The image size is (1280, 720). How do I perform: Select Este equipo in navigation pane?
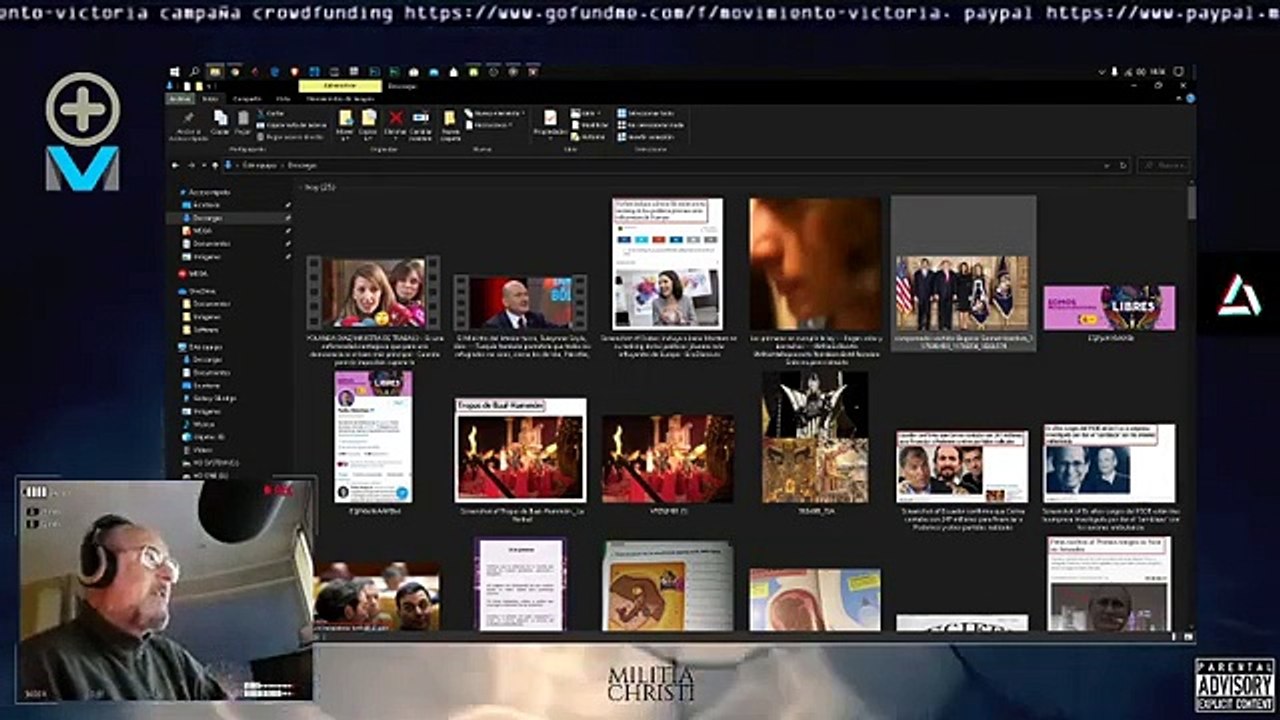[x=199, y=347]
